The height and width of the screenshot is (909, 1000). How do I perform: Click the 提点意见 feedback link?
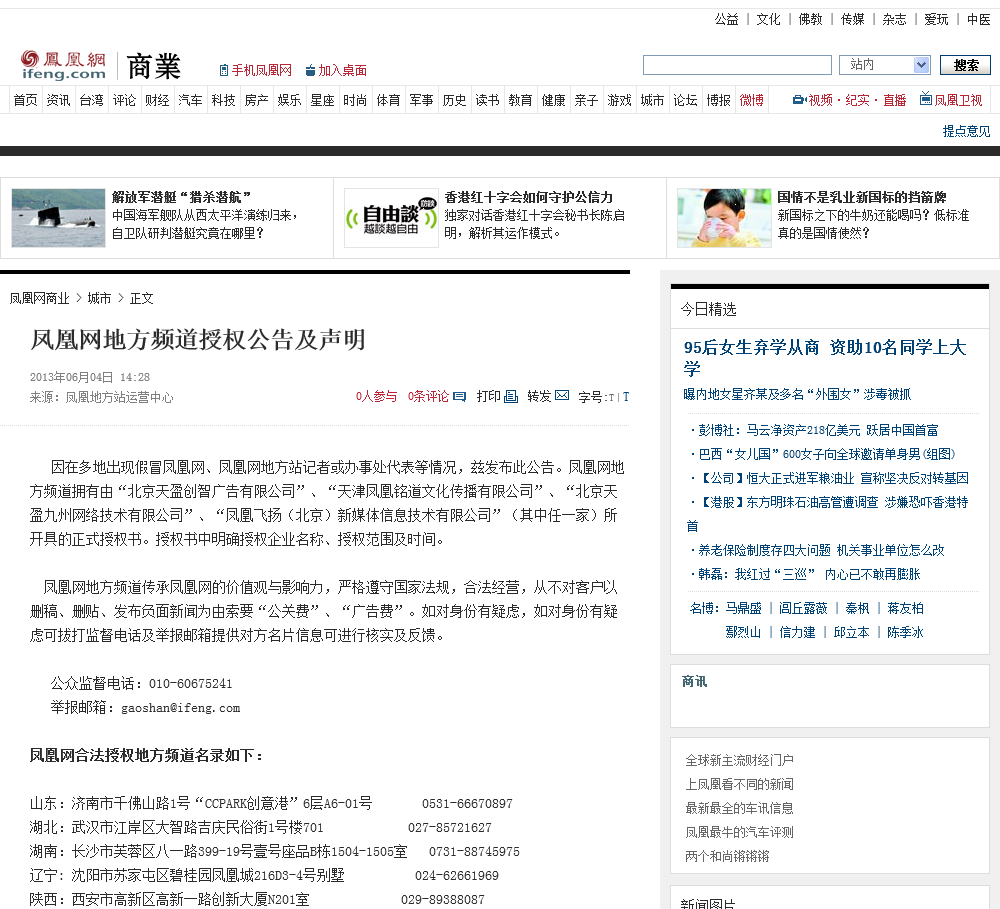point(966,131)
